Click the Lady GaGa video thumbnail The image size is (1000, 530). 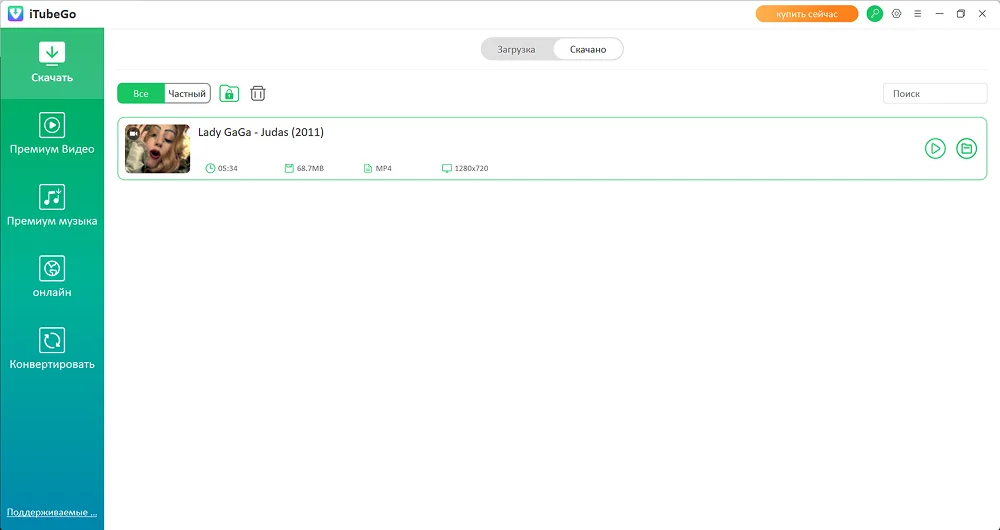pos(157,149)
